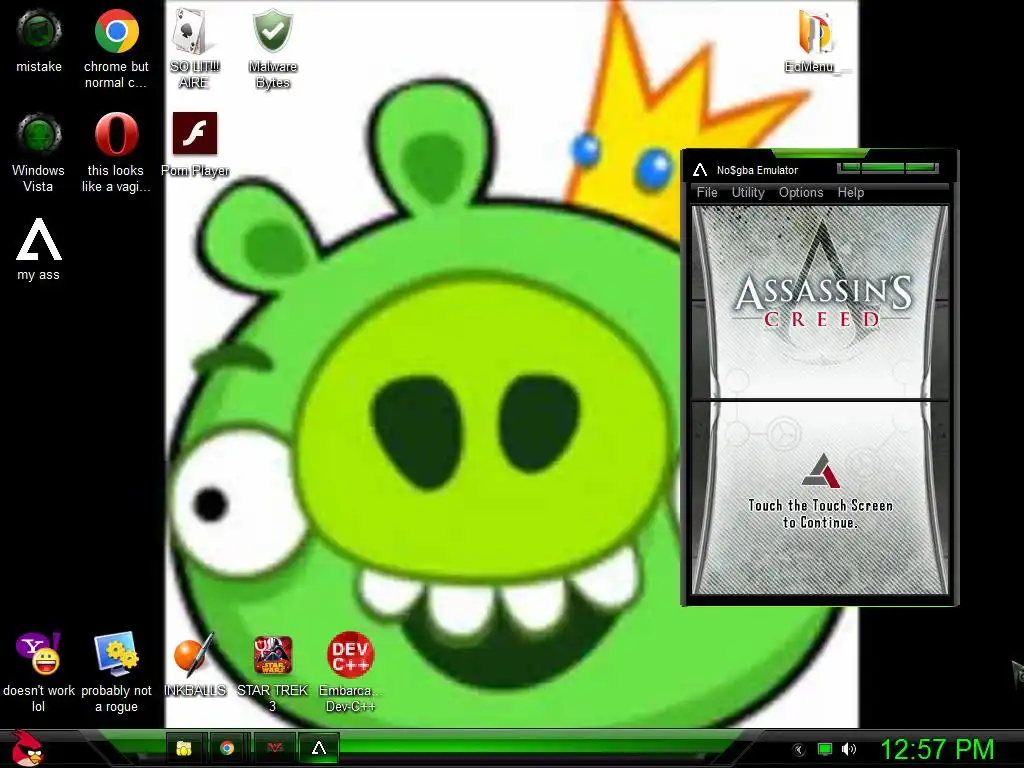Screen dimensions: 1024x768
Task: Click the No$gba title bar triangle icon
Action: 700,170
